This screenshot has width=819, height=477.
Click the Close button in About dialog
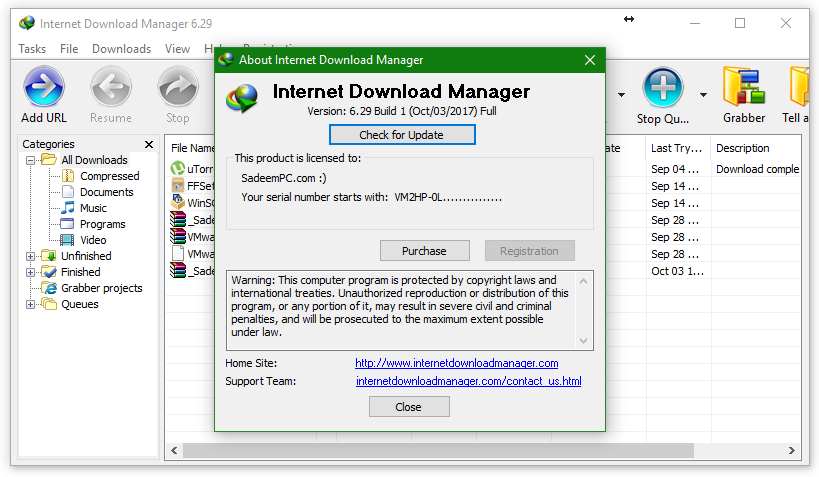point(408,407)
